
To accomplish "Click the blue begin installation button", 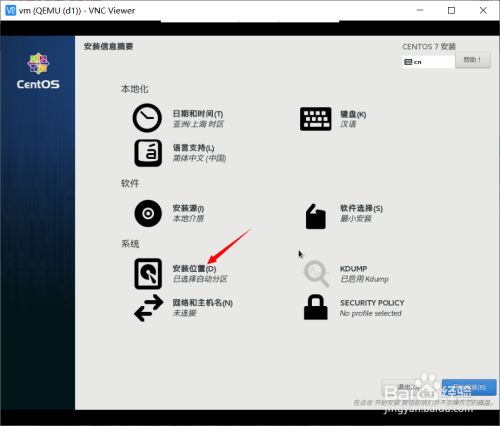I will click(469, 387).
